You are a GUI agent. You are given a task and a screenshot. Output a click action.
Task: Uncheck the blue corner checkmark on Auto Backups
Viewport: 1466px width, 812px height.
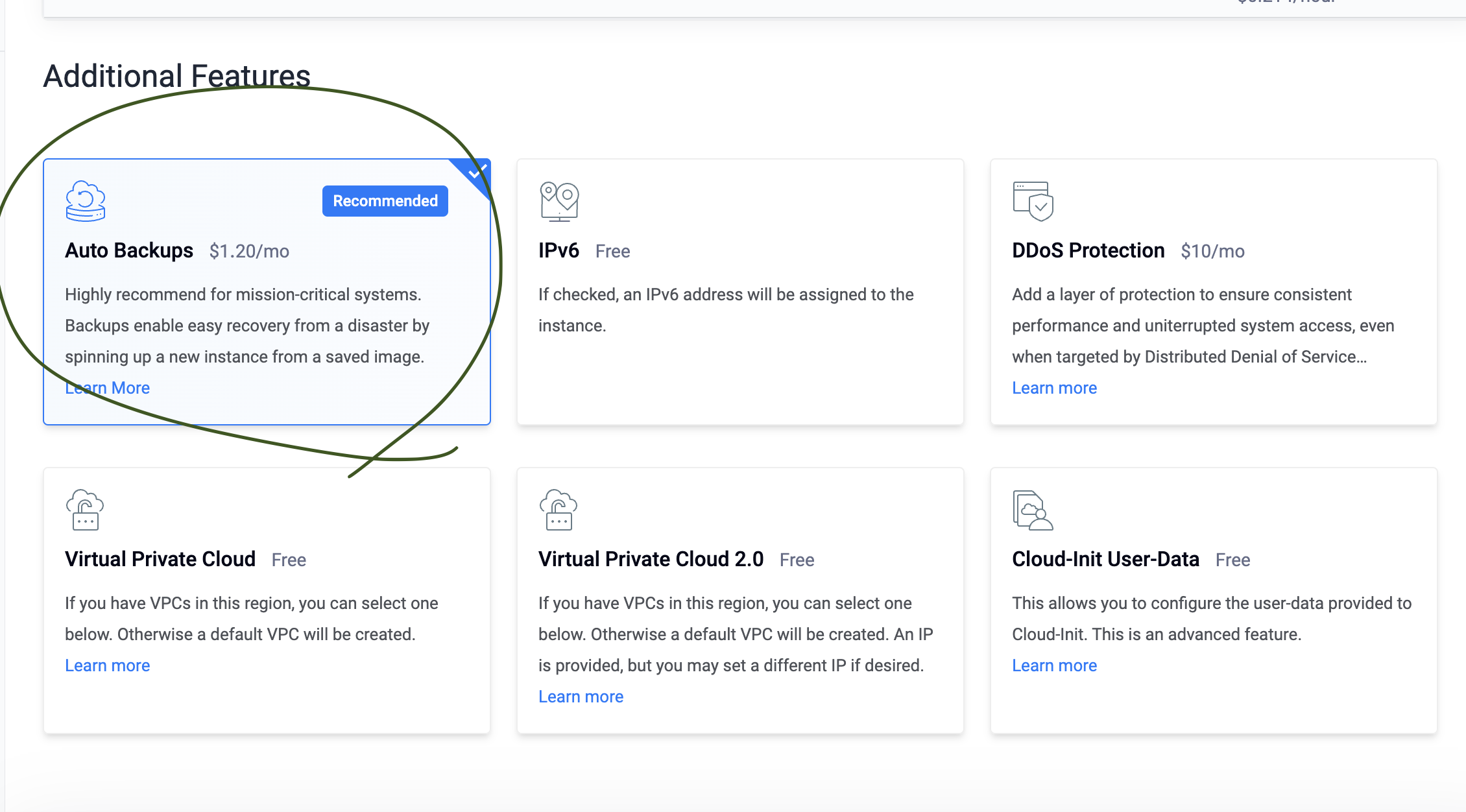coord(478,173)
